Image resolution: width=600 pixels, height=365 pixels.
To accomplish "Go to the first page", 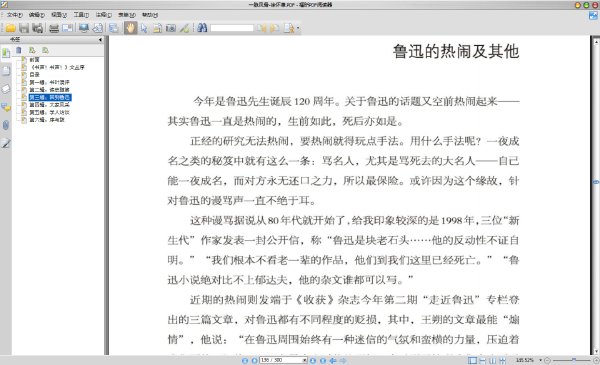I will pos(245,360).
